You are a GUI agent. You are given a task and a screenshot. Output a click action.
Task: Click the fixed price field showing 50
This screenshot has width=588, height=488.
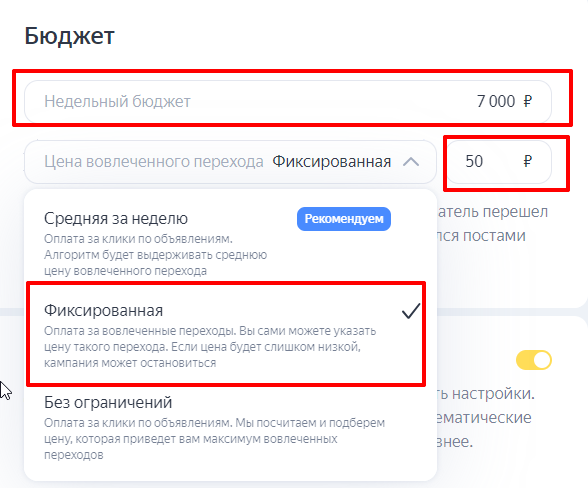click(499, 162)
